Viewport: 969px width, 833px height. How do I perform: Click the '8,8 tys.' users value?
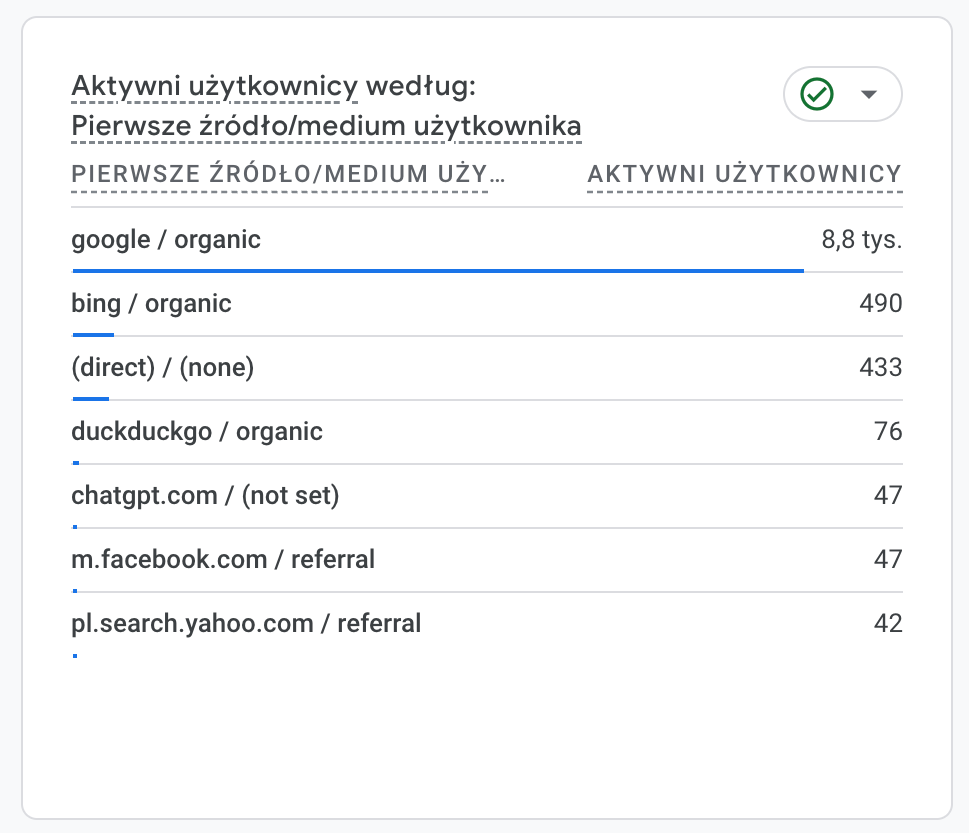862,240
